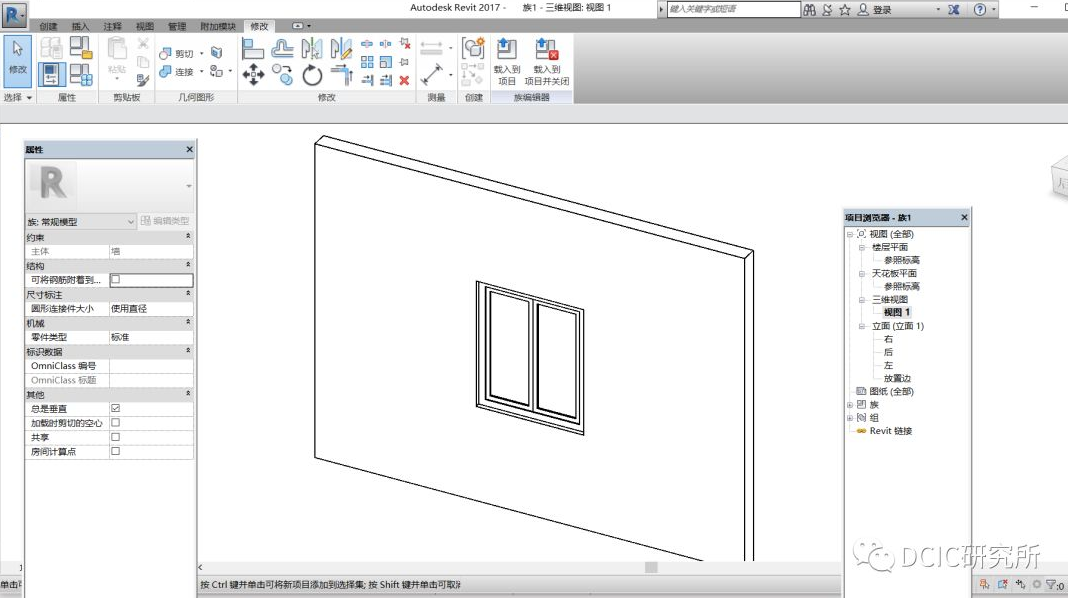1068x598 pixels.
Task: Click the red Delete X icon
Action: tap(404, 80)
